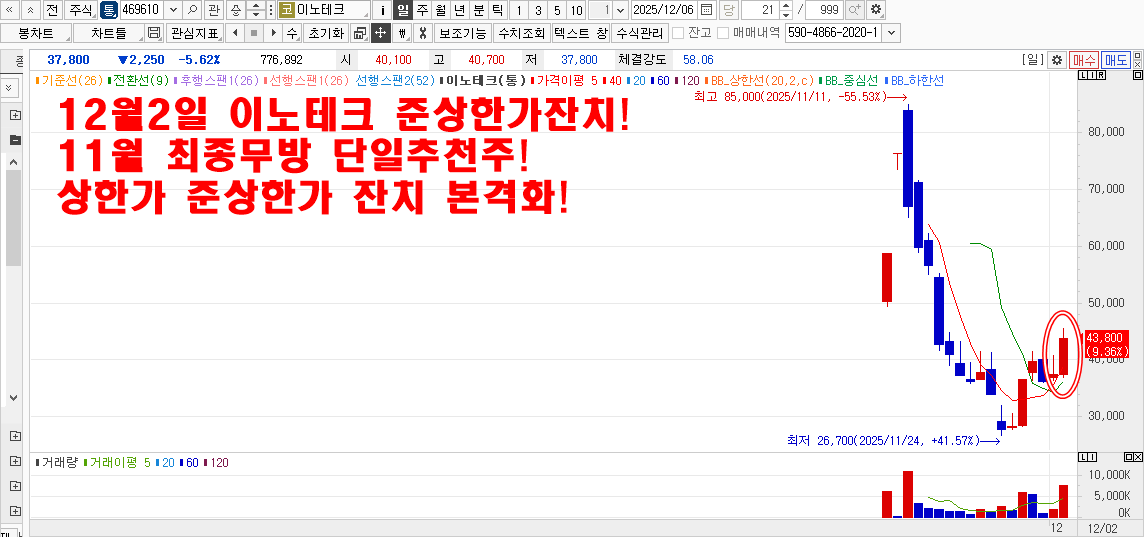Open the calendar date picker icon

(x=707, y=10)
